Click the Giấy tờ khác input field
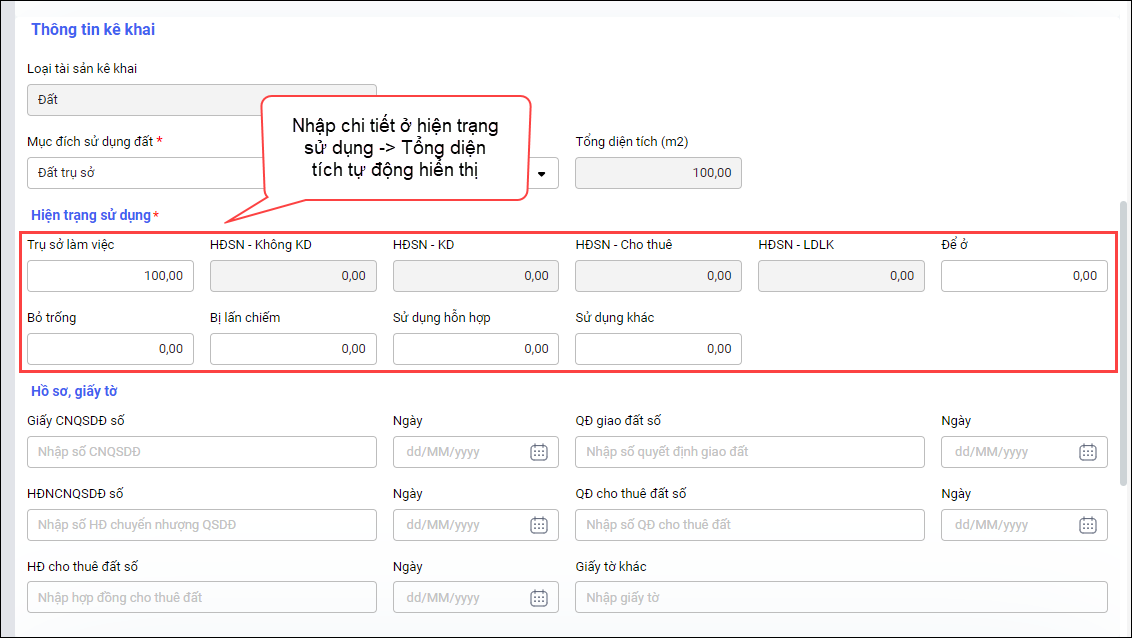Image resolution: width=1132 pixels, height=638 pixels. (x=841, y=598)
